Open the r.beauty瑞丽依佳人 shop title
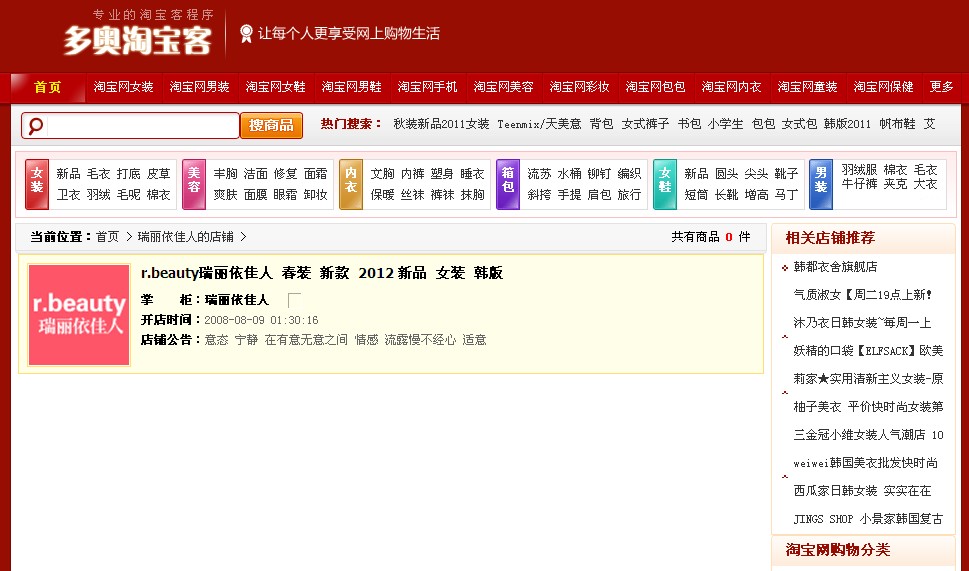The height and width of the screenshot is (571, 969). 322,273
